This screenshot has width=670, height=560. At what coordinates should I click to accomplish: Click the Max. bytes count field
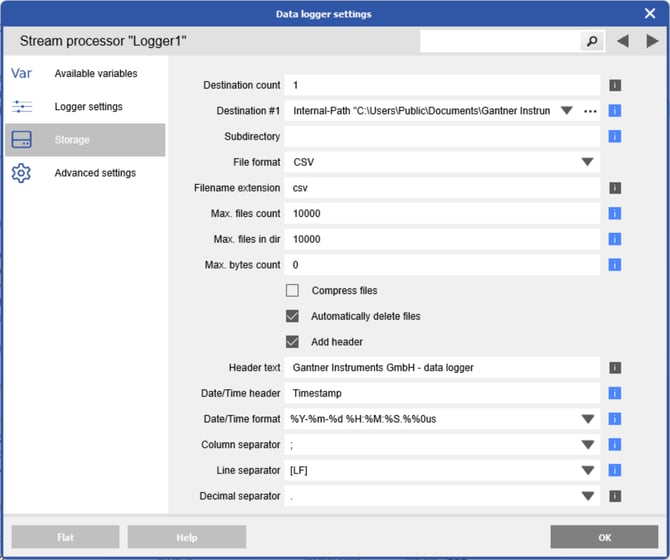point(442,265)
